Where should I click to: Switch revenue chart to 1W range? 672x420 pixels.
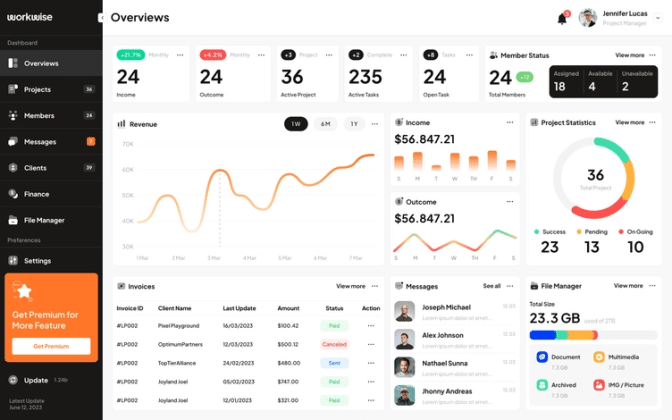click(x=295, y=124)
